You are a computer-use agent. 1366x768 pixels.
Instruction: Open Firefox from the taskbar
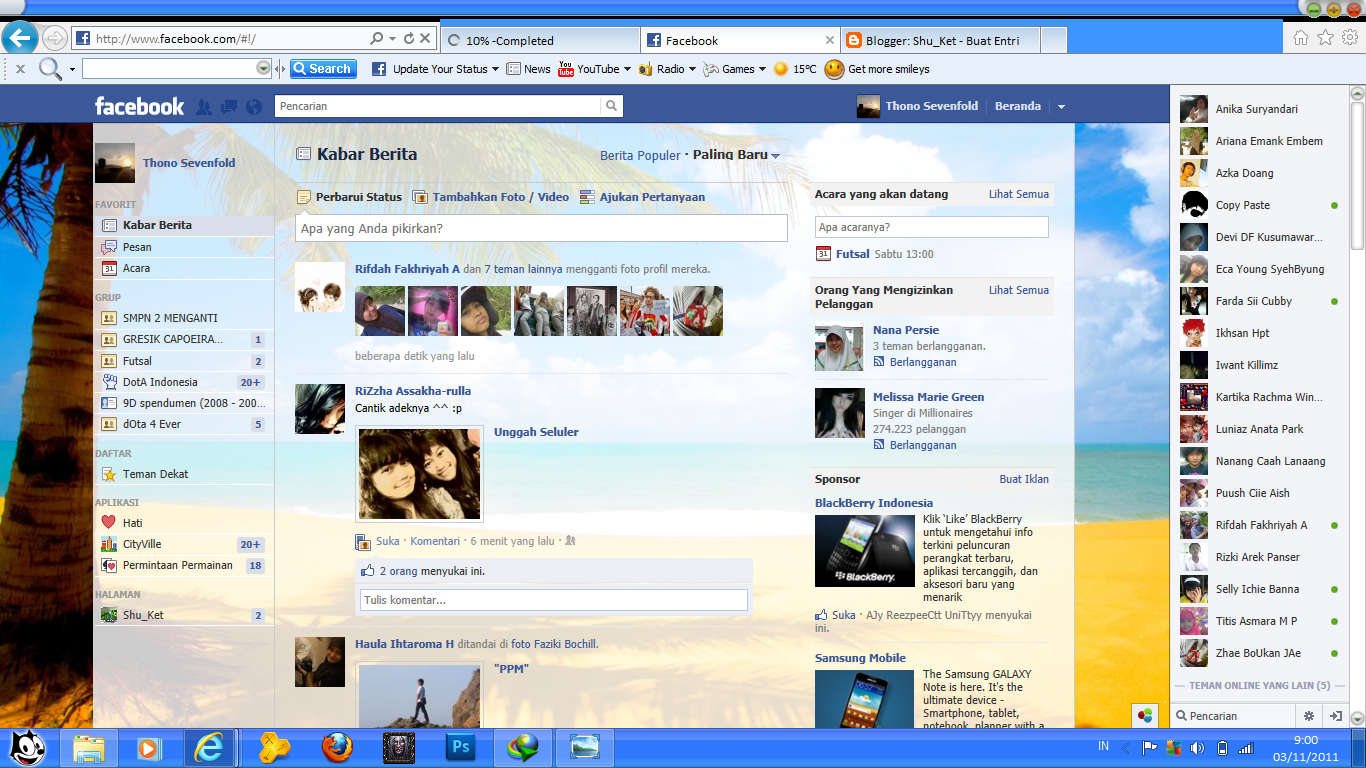pos(338,748)
